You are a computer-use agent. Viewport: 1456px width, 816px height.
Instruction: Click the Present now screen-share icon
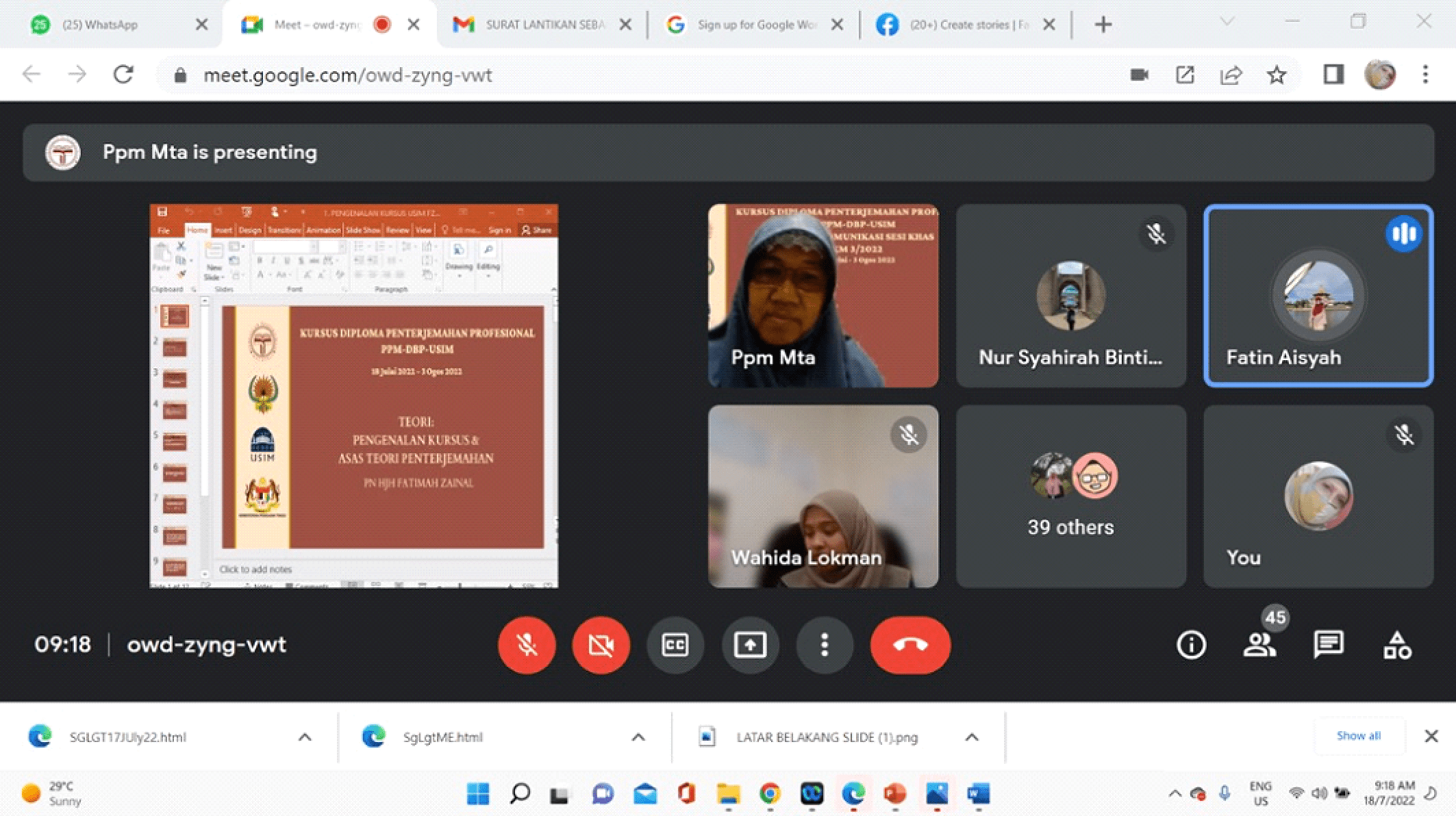(x=750, y=645)
